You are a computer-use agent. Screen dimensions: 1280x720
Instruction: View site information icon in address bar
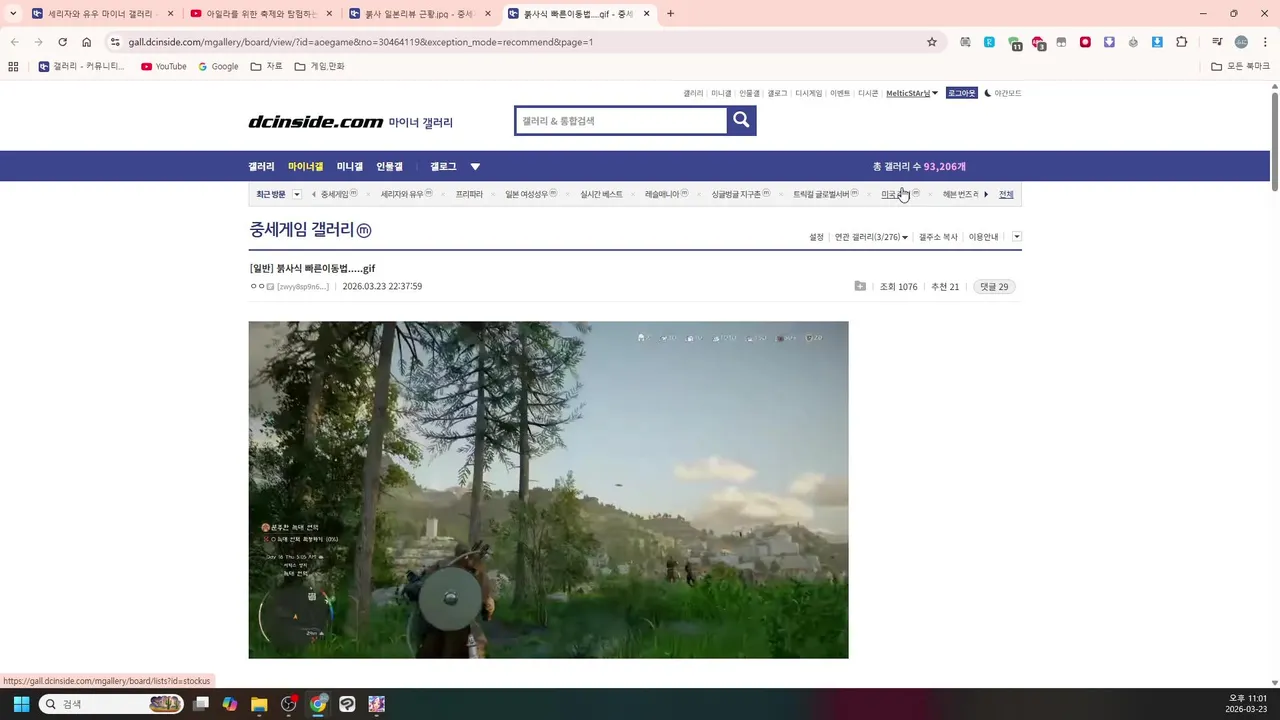[115, 42]
